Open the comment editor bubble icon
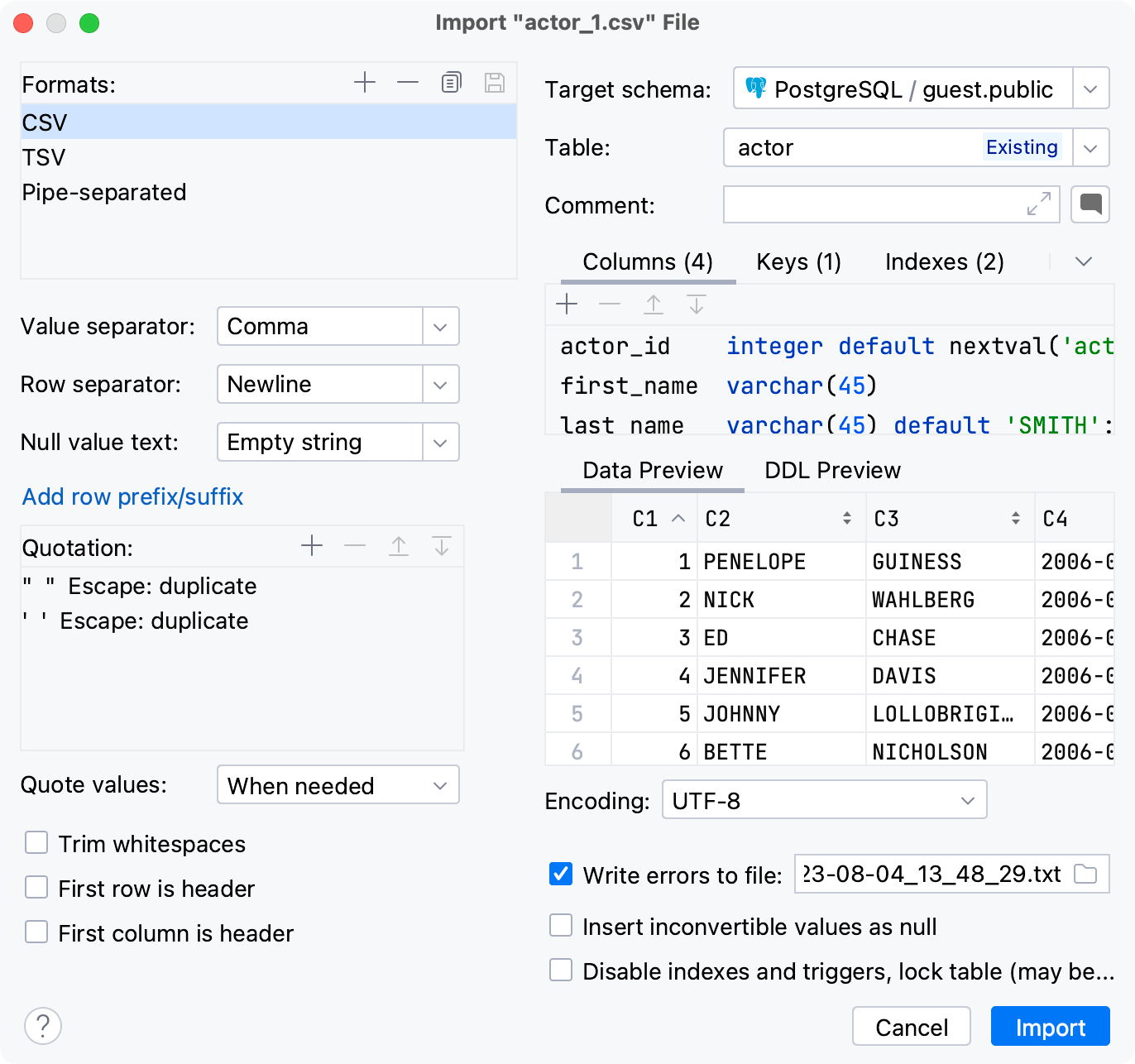 pyautogui.click(x=1090, y=204)
